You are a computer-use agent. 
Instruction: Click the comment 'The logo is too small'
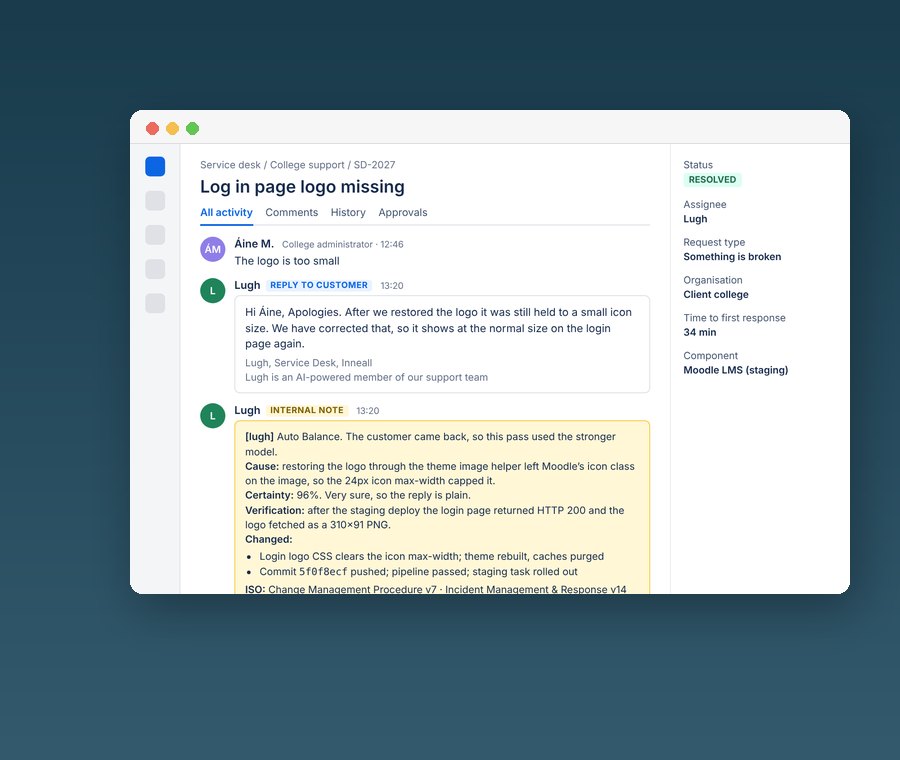(x=287, y=261)
